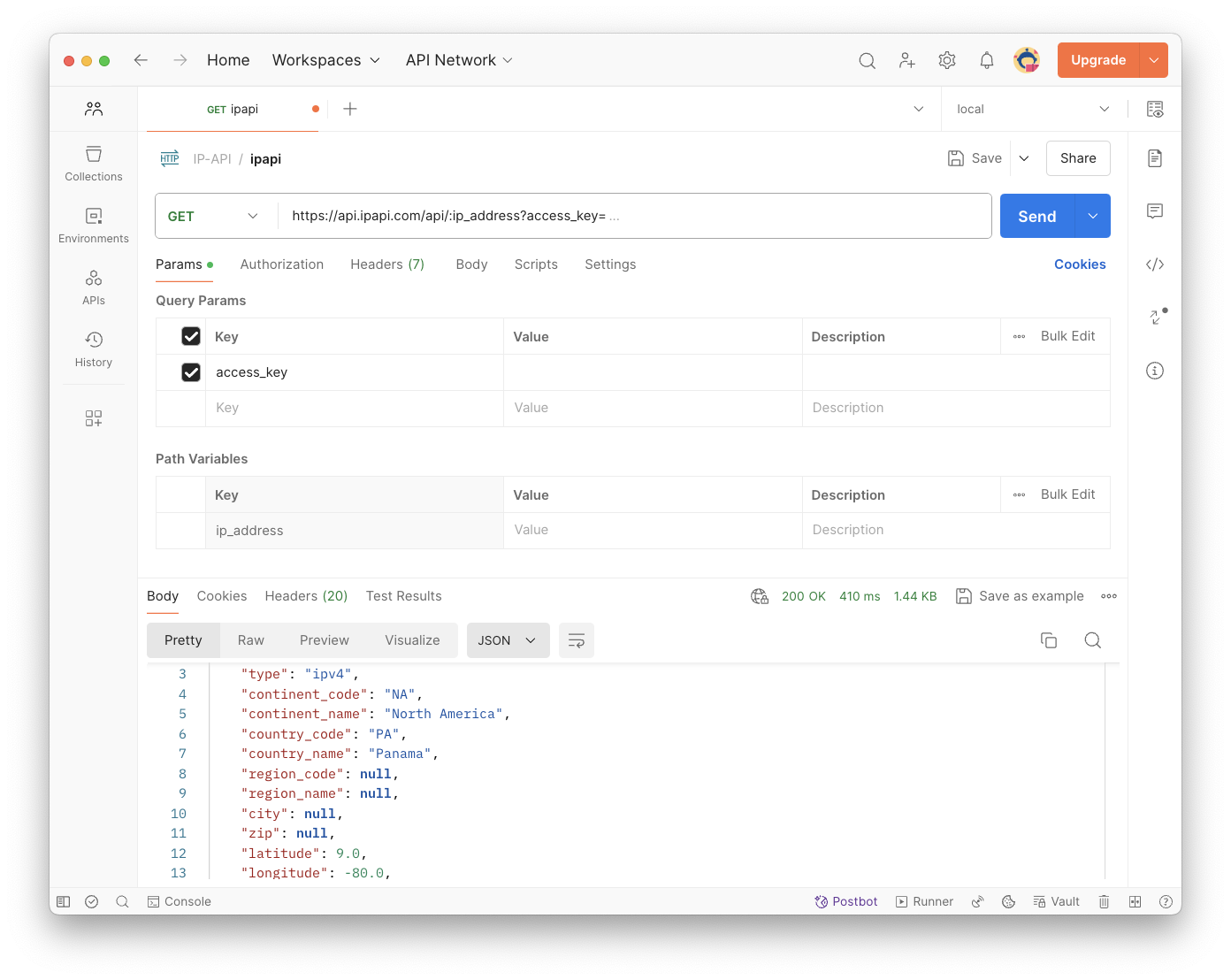Expand the Send button arrow options
Screen dimensions: 1231x980
pyautogui.click(x=1093, y=216)
